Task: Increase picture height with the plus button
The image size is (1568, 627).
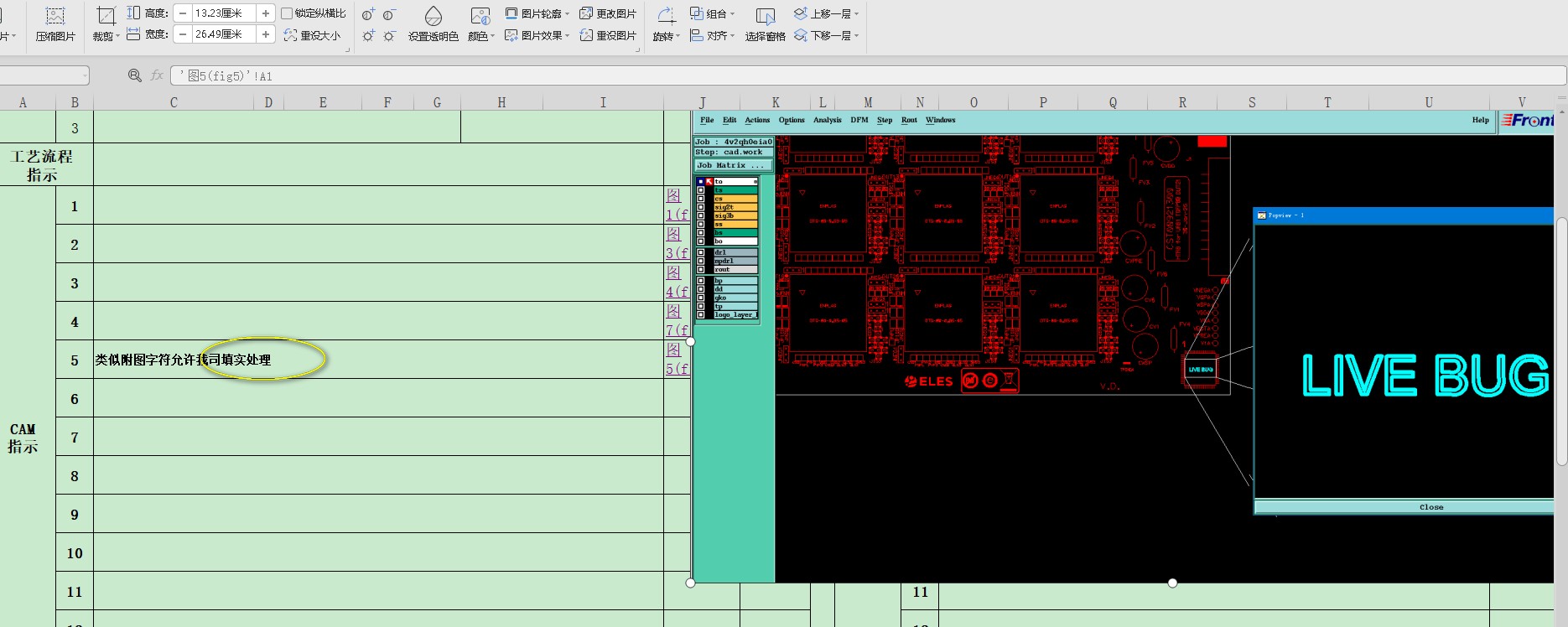Action: (266, 13)
